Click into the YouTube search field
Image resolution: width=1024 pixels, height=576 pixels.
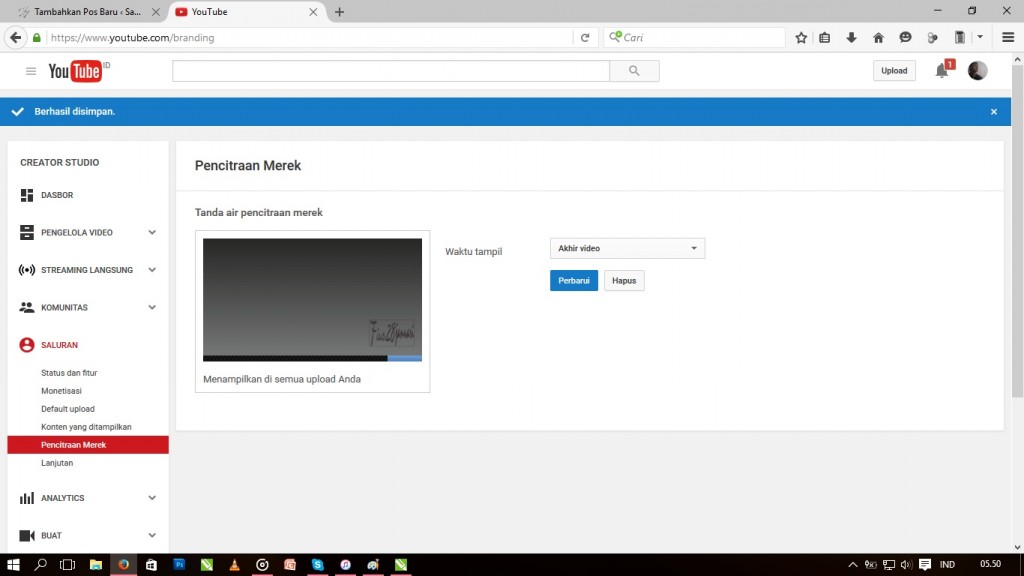click(391, 71)
